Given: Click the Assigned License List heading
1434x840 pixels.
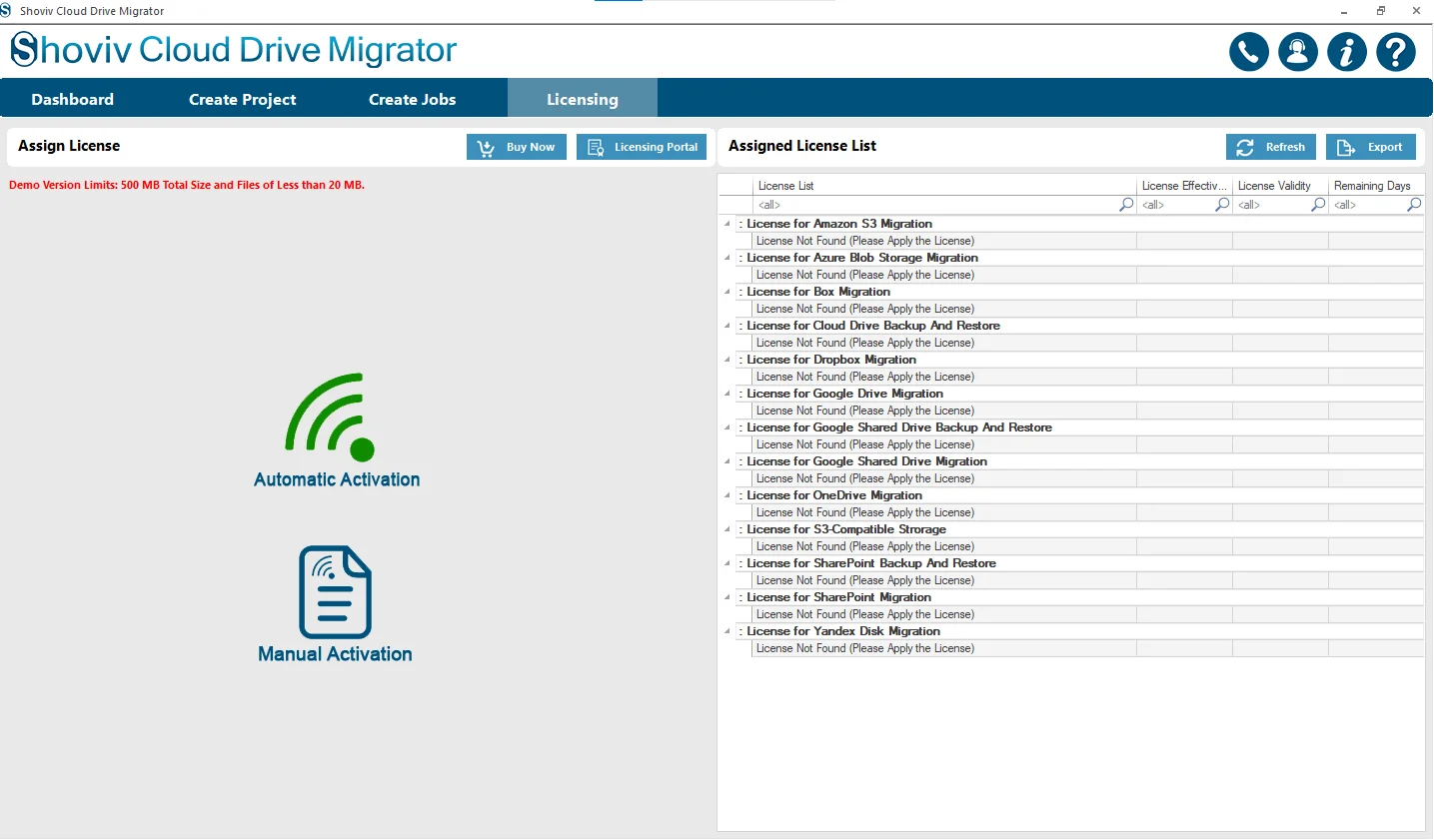Looking at the screenshot, I should coord(802,146).
